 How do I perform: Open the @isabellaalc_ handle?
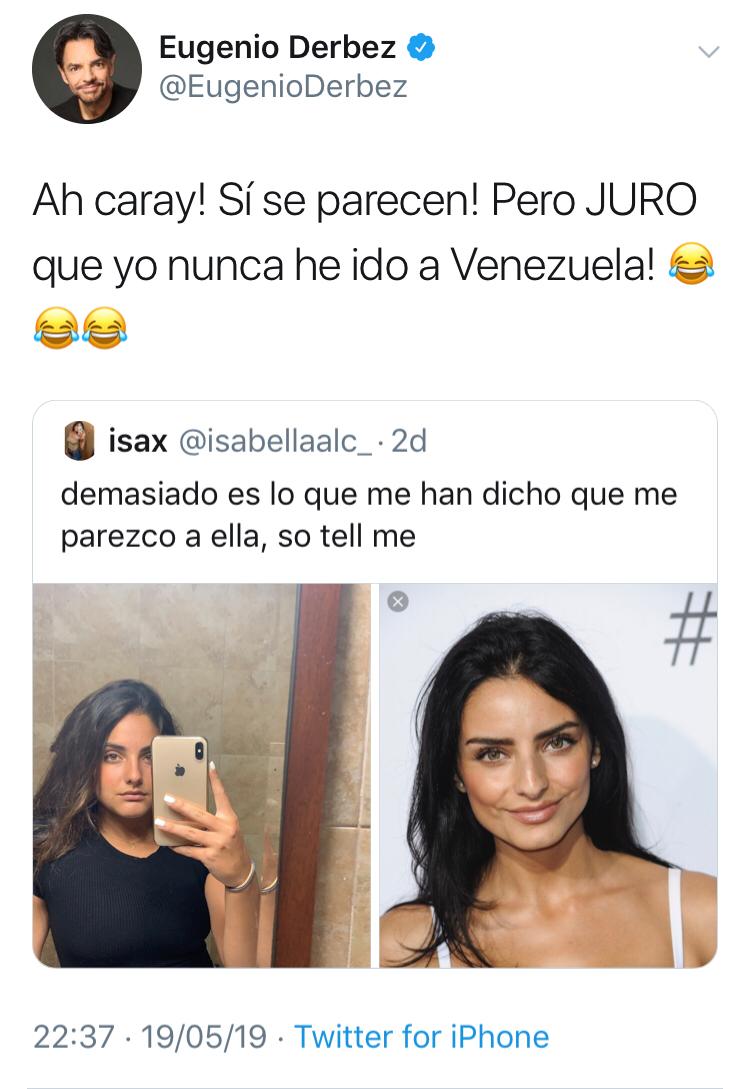tap(276, 441)
